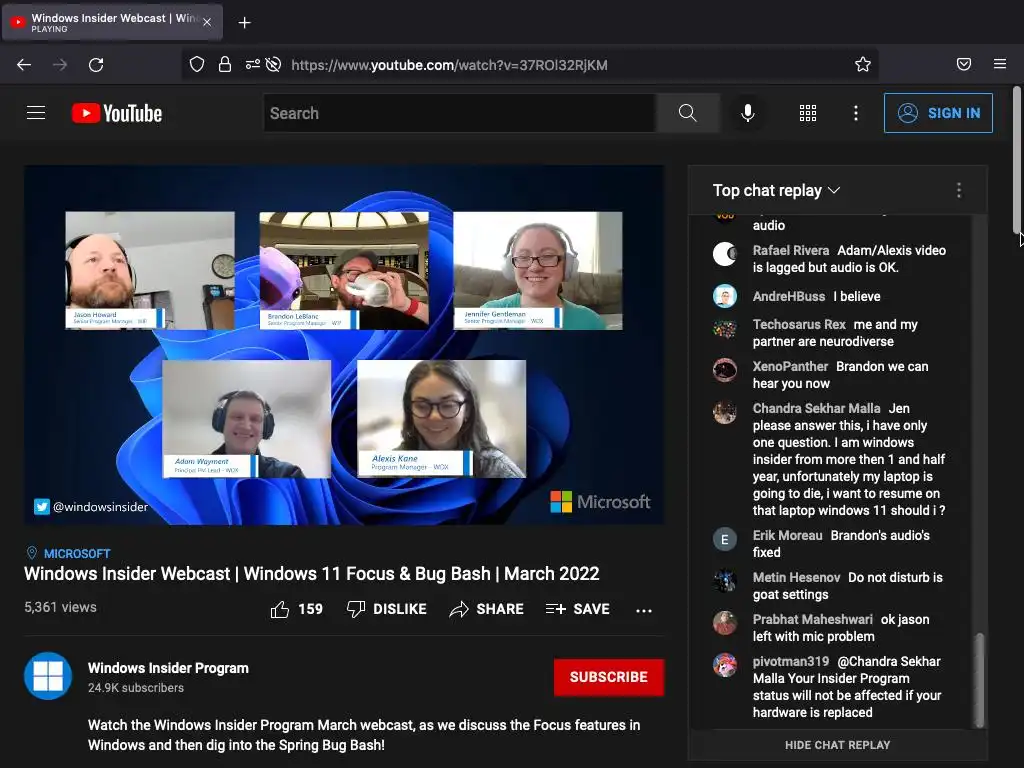This screenshot has width=1024, height=768.
Task: Open the YouTube guide hamburger menu
Action: pyautogui.click(x=36, y=113)
